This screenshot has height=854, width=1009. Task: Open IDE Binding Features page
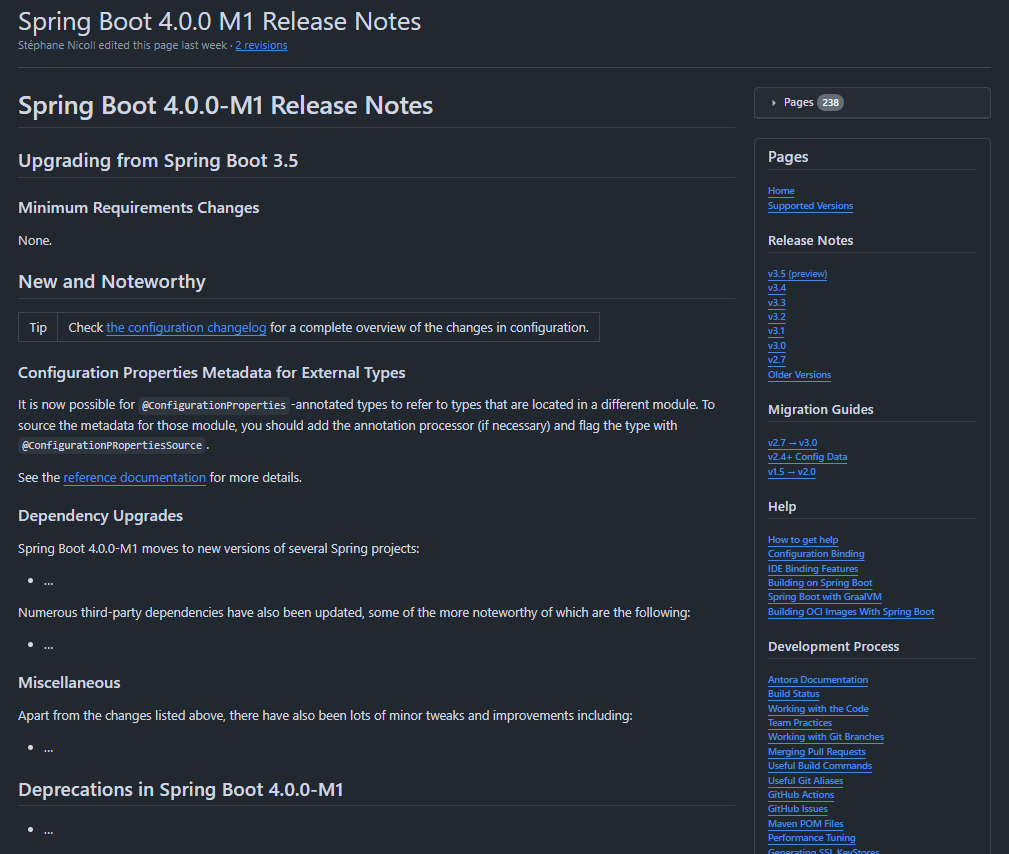813,568
